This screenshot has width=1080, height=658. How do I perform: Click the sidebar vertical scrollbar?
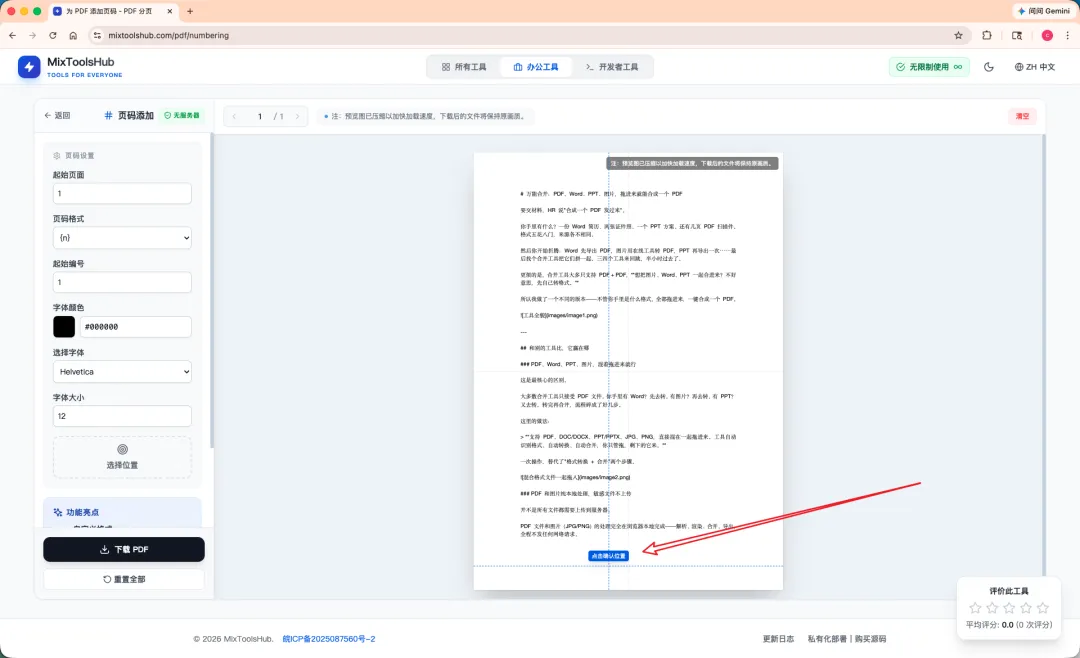point(211,289)
